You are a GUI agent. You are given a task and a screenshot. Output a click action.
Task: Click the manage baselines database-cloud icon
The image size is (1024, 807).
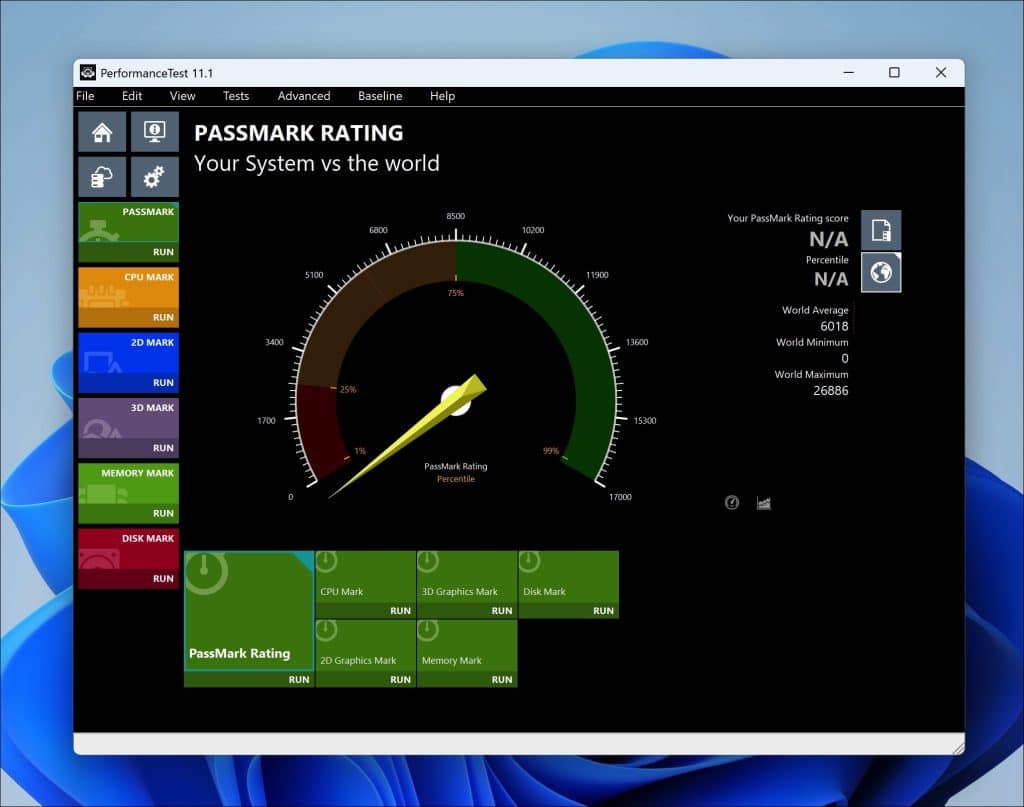pos(101,176)
